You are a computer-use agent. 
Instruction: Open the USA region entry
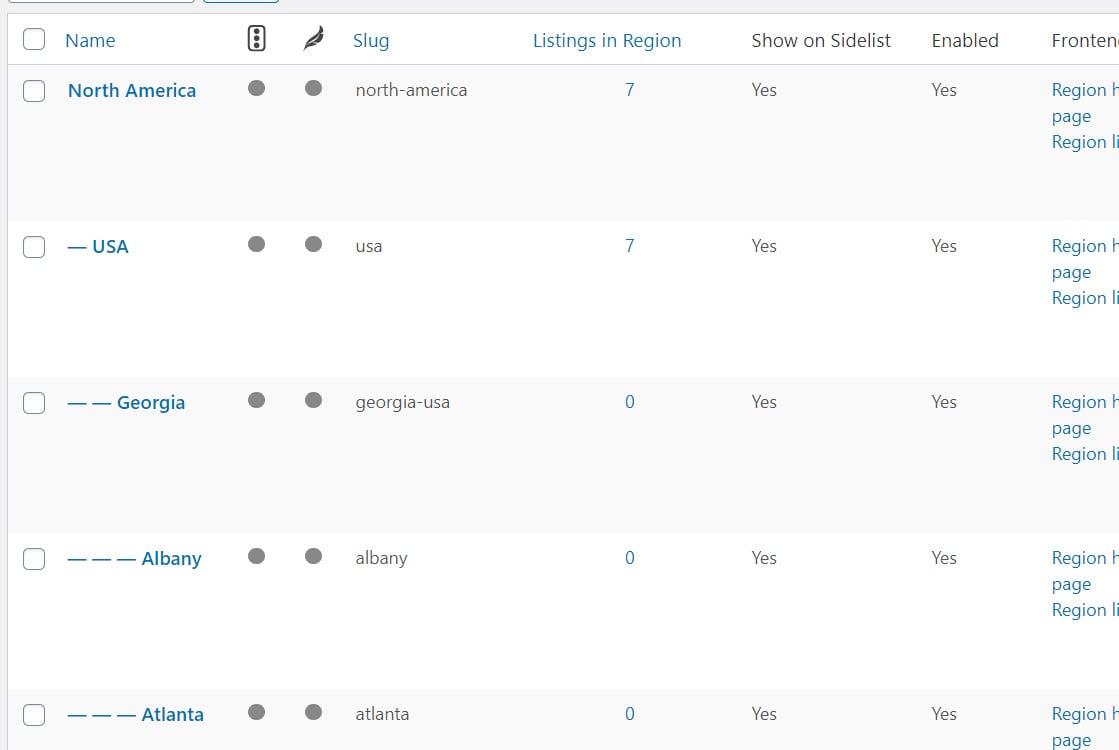[98, 247]
